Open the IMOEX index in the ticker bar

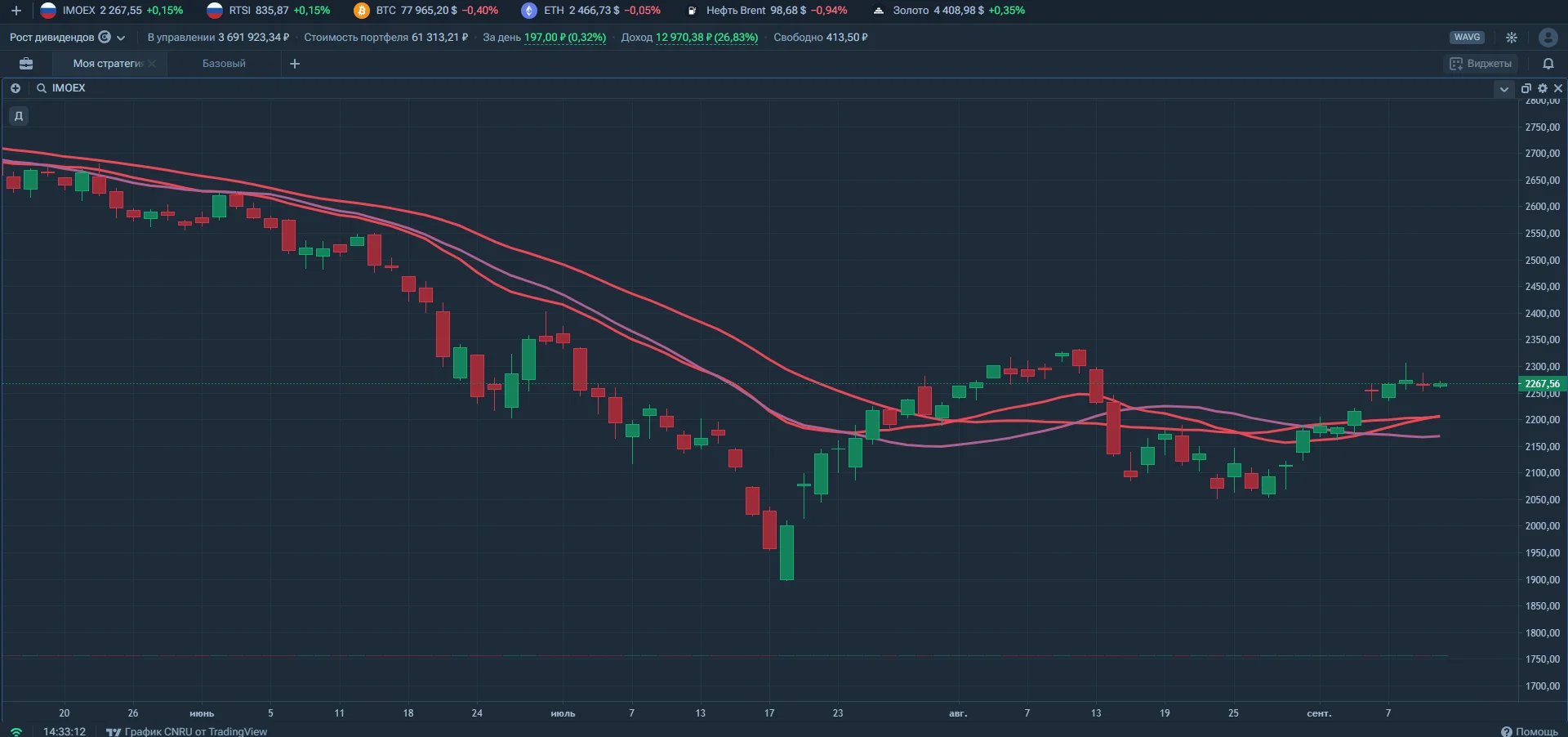pos(112,11)
